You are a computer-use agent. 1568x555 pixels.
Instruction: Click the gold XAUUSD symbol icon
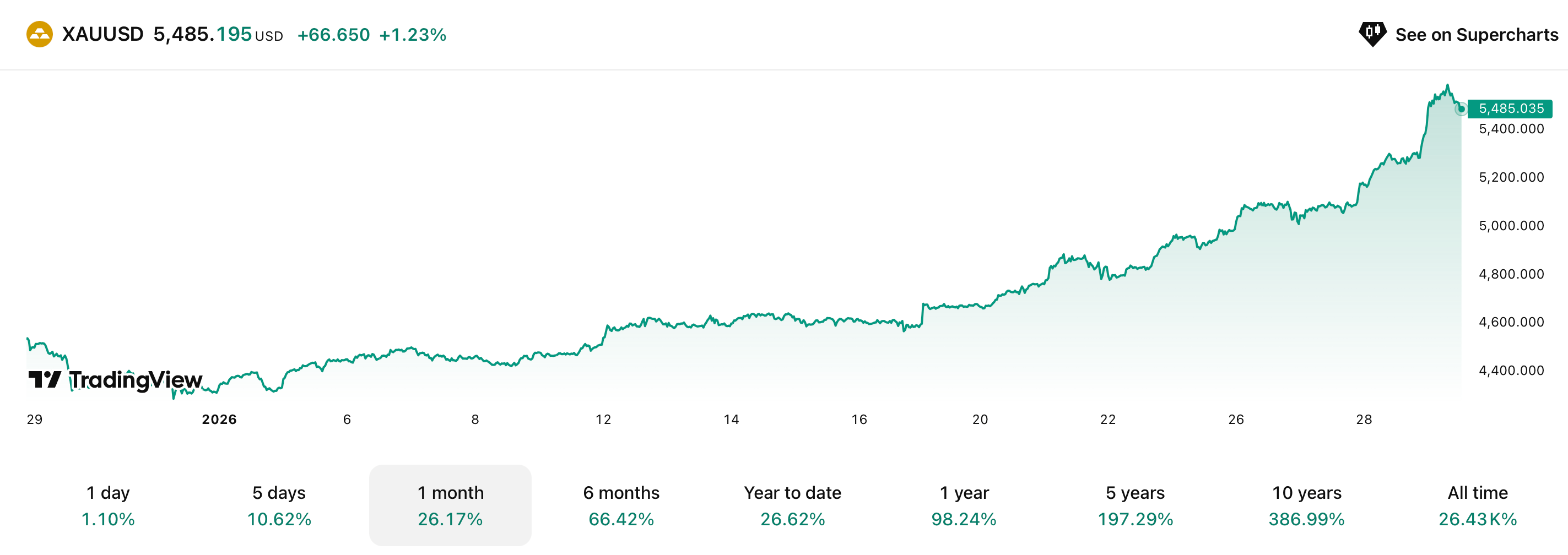pos(40,34)
